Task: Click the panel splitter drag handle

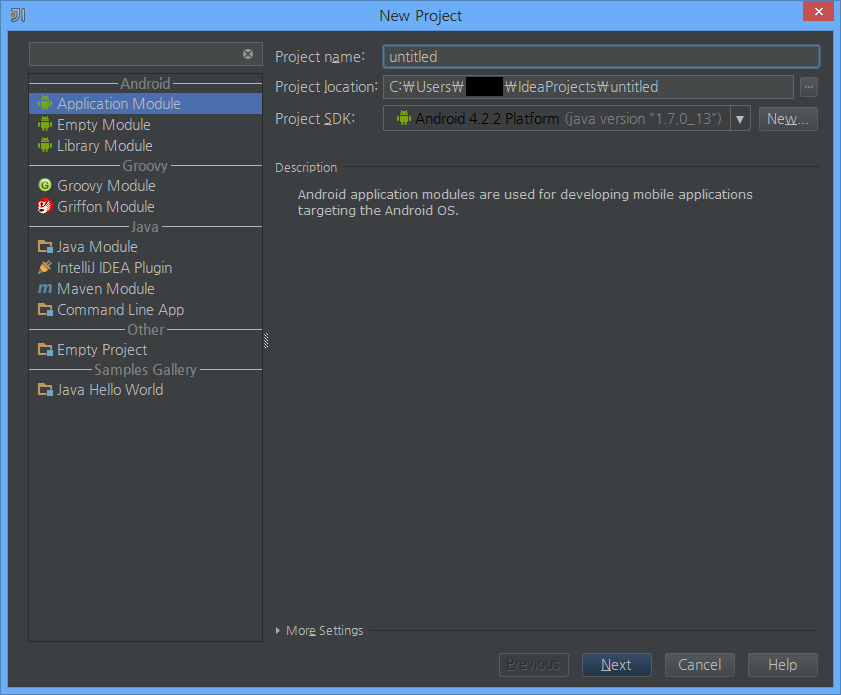Action: [x=266, y=341]
